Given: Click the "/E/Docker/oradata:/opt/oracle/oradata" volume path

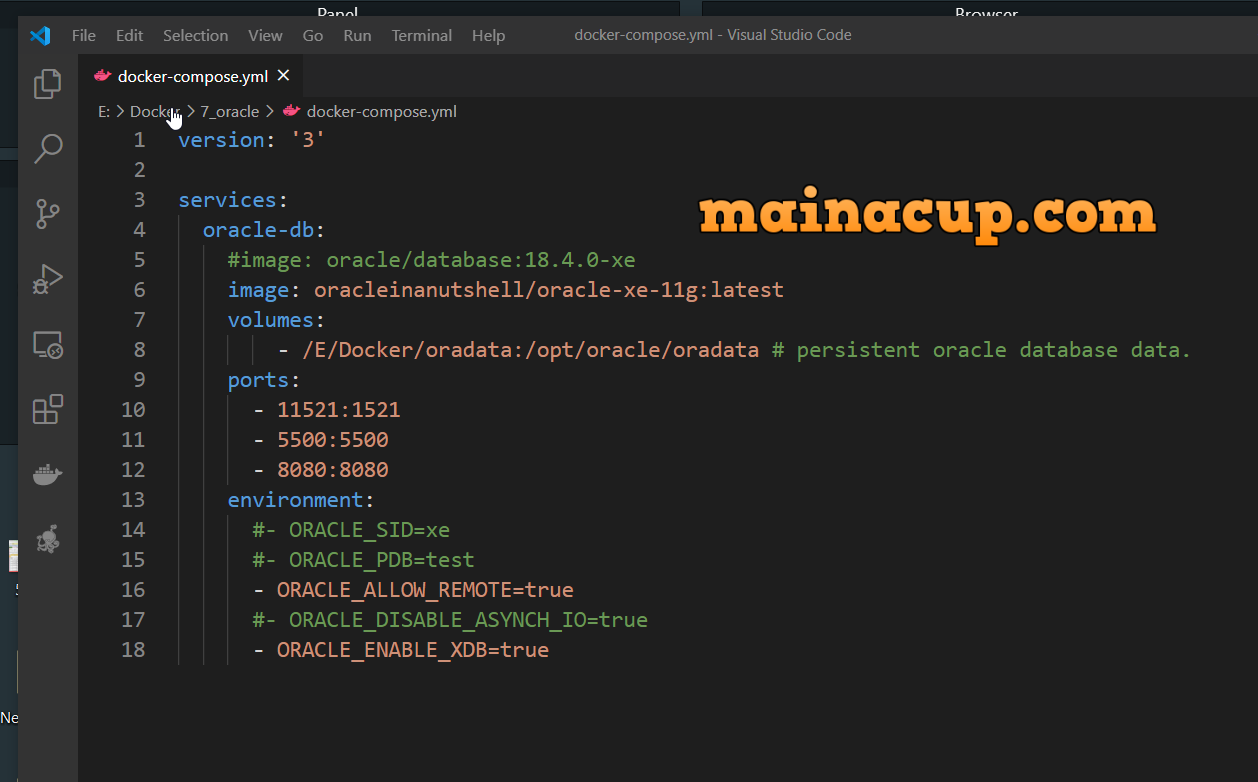Looking at the screenshot, I should coord(530,350).
